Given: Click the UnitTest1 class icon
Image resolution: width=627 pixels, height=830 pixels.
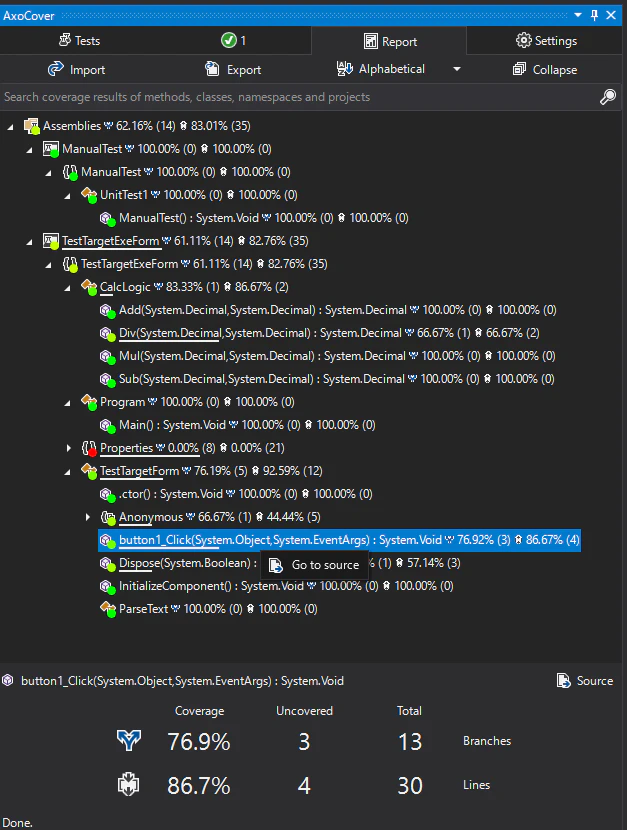Looking at the screenshot, I should pos(89,195).
